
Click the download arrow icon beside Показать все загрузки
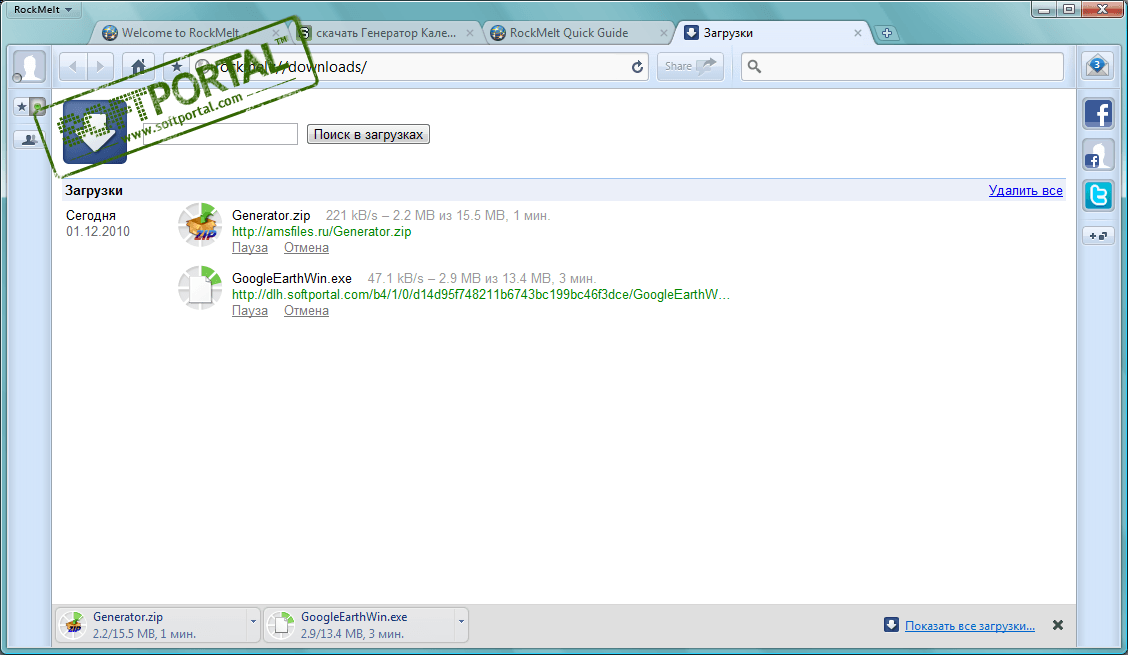click(x=891, y=625)
